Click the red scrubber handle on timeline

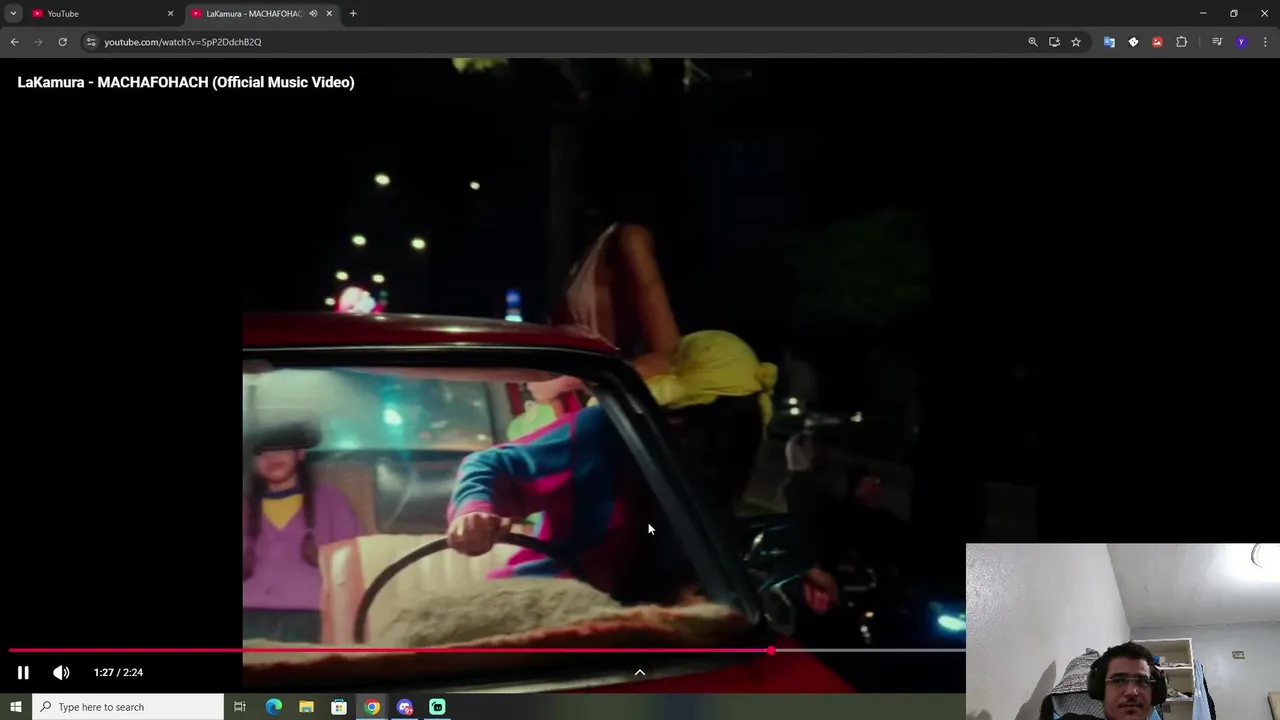coord(771,651)
